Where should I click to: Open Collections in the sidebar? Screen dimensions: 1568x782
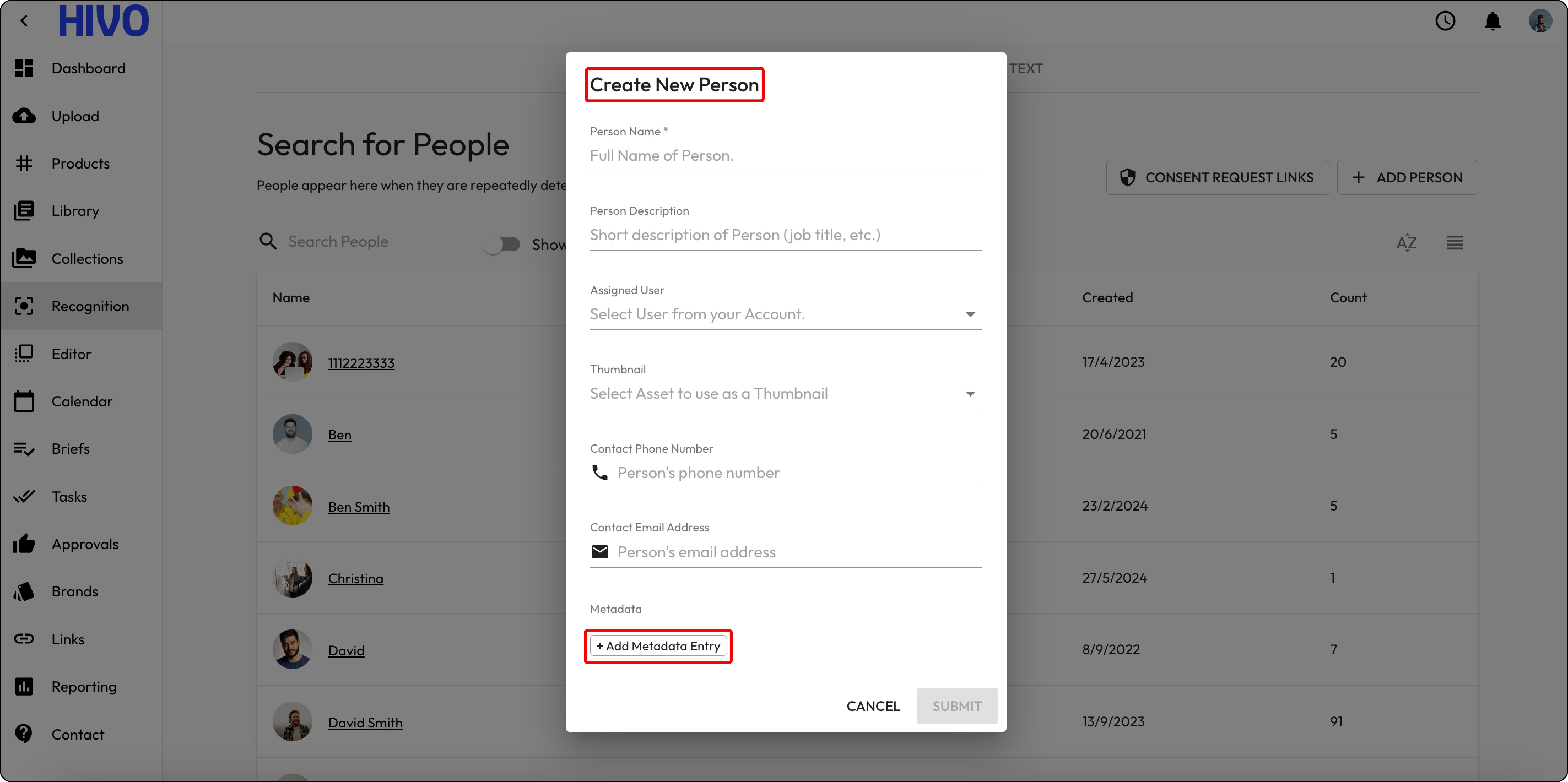click(87, 259)
